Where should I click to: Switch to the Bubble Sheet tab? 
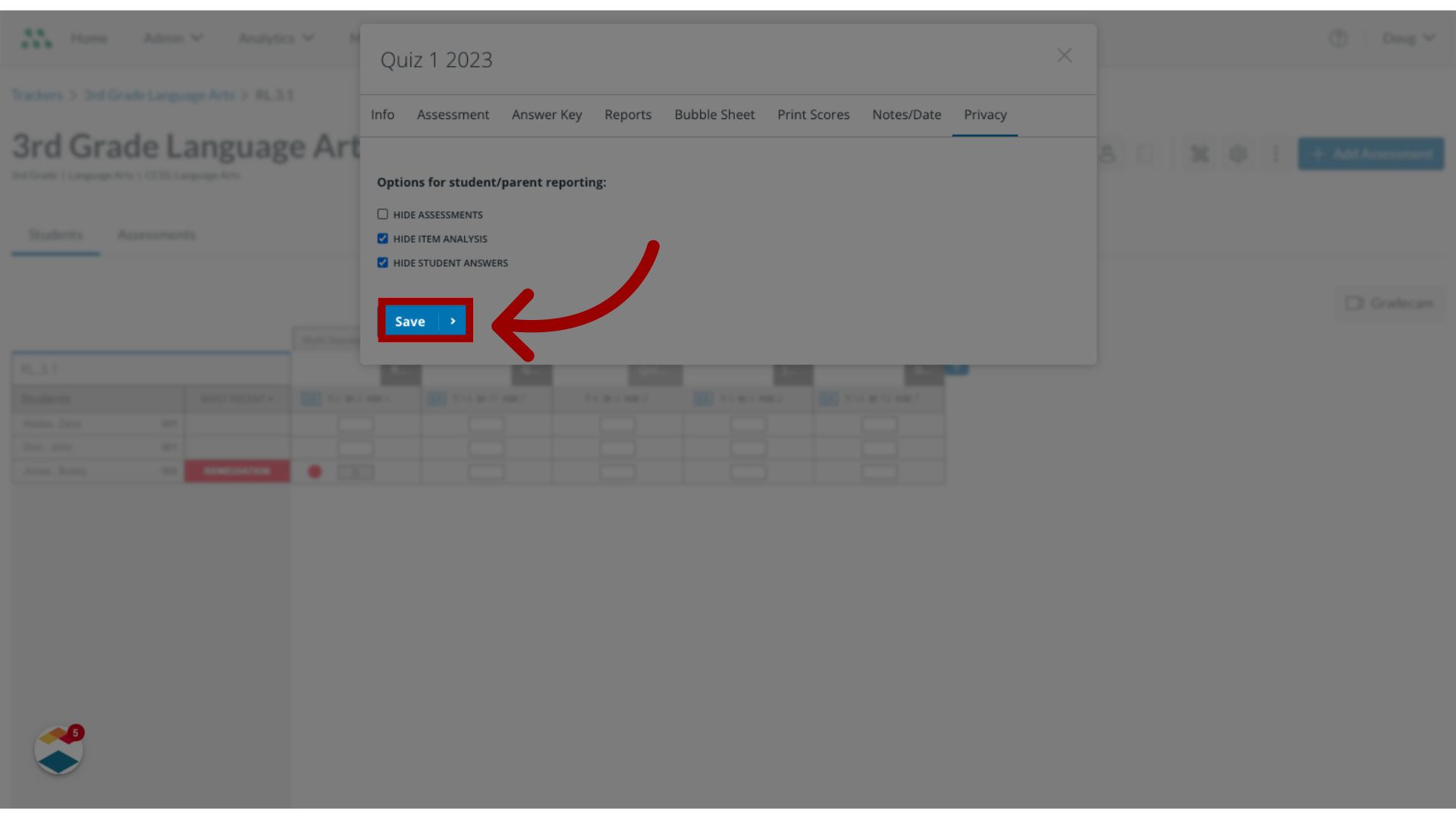pyautogui.click(x=715, y=114)
